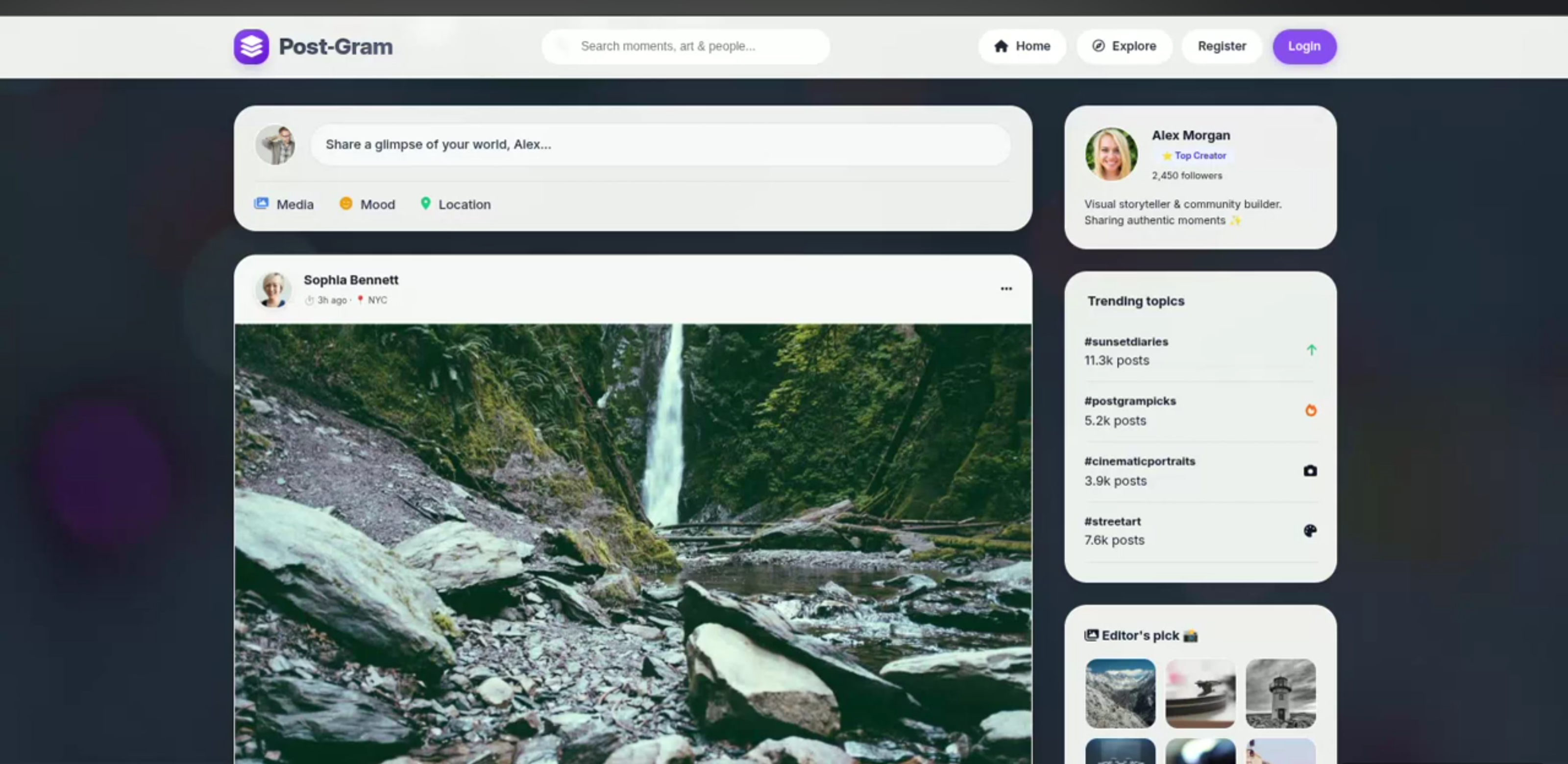Viewport: 1568px width, 764px height.
Task: Click the palette icon for #streetart
Action: [x=1310, y=530]
